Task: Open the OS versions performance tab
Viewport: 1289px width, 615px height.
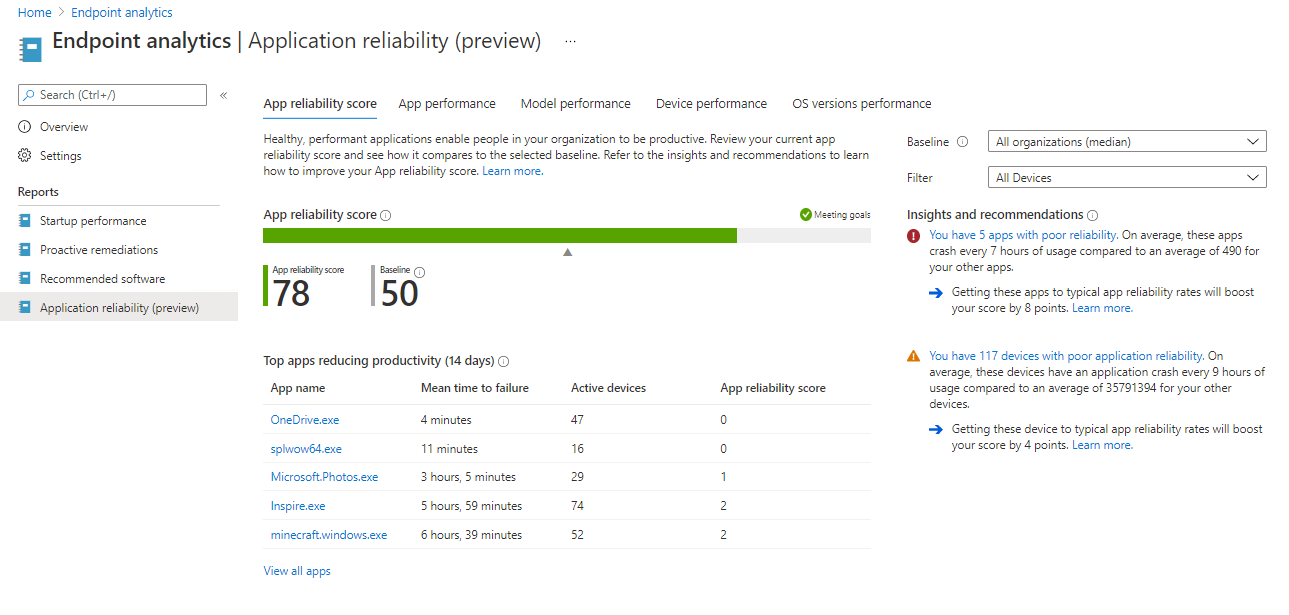Action: pyautogui.click(x=861, y=104)
